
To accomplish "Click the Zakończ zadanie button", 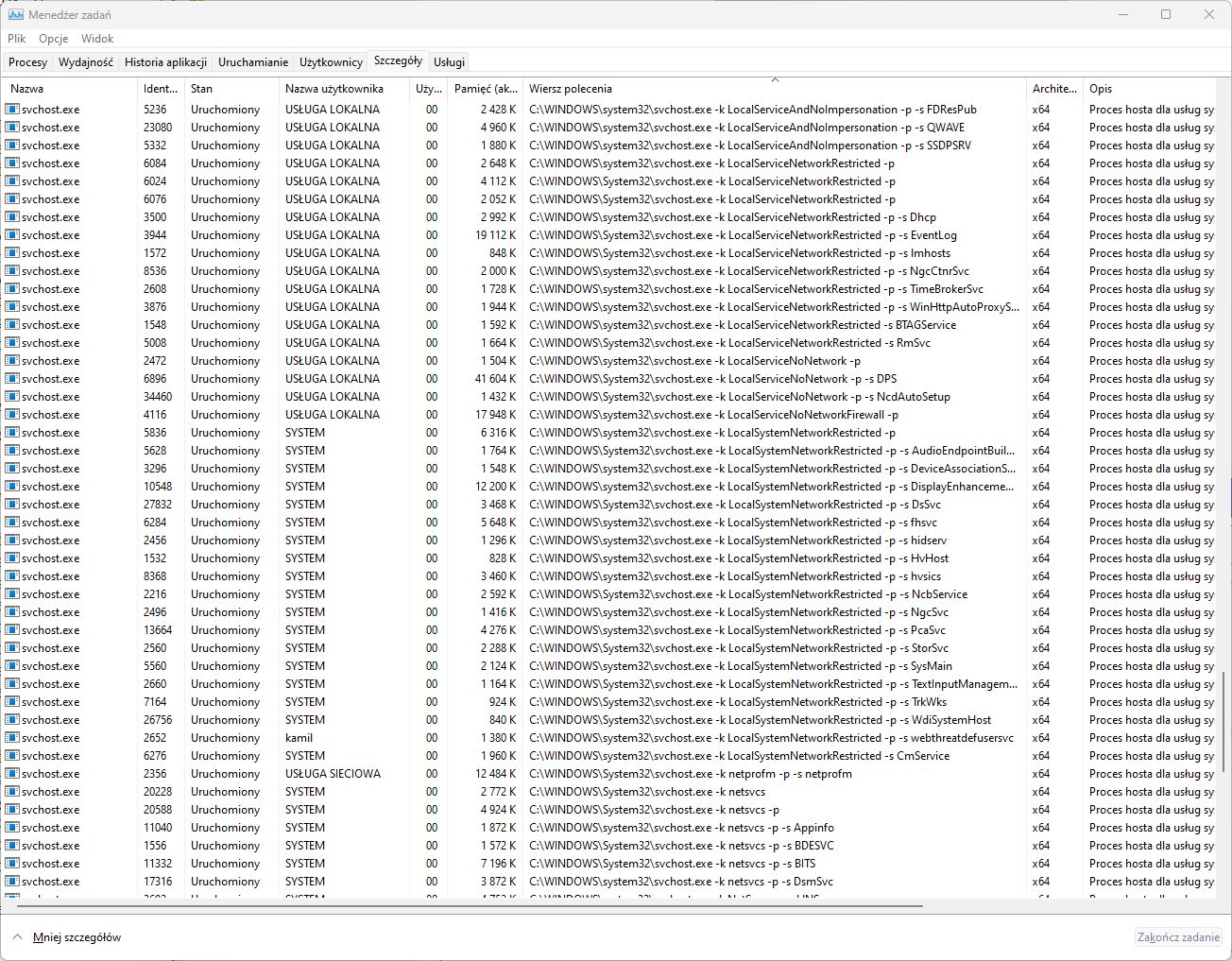I will point(1178,937).
